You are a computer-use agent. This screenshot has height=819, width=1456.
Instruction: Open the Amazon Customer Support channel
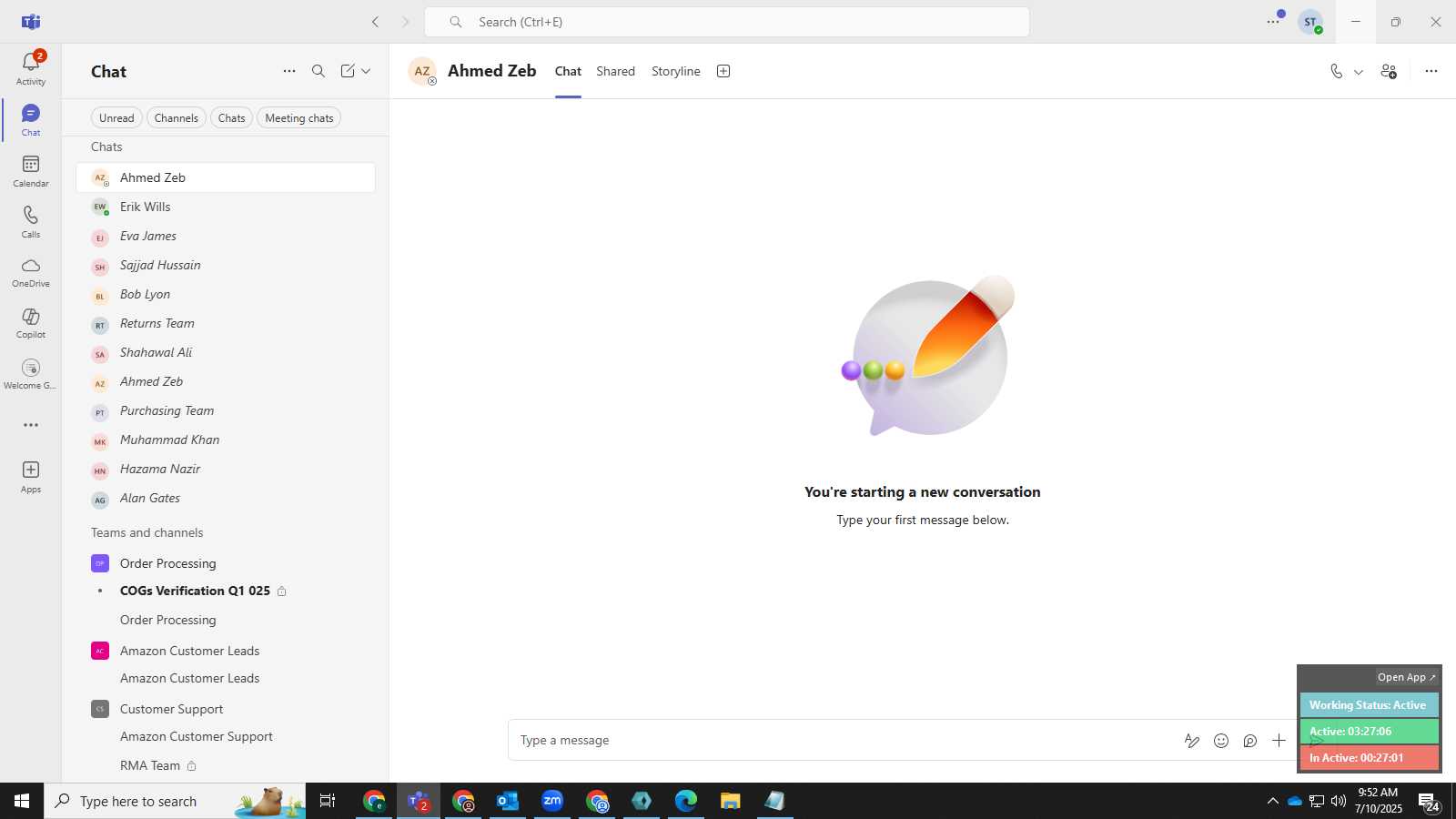(x=226, y=736)
